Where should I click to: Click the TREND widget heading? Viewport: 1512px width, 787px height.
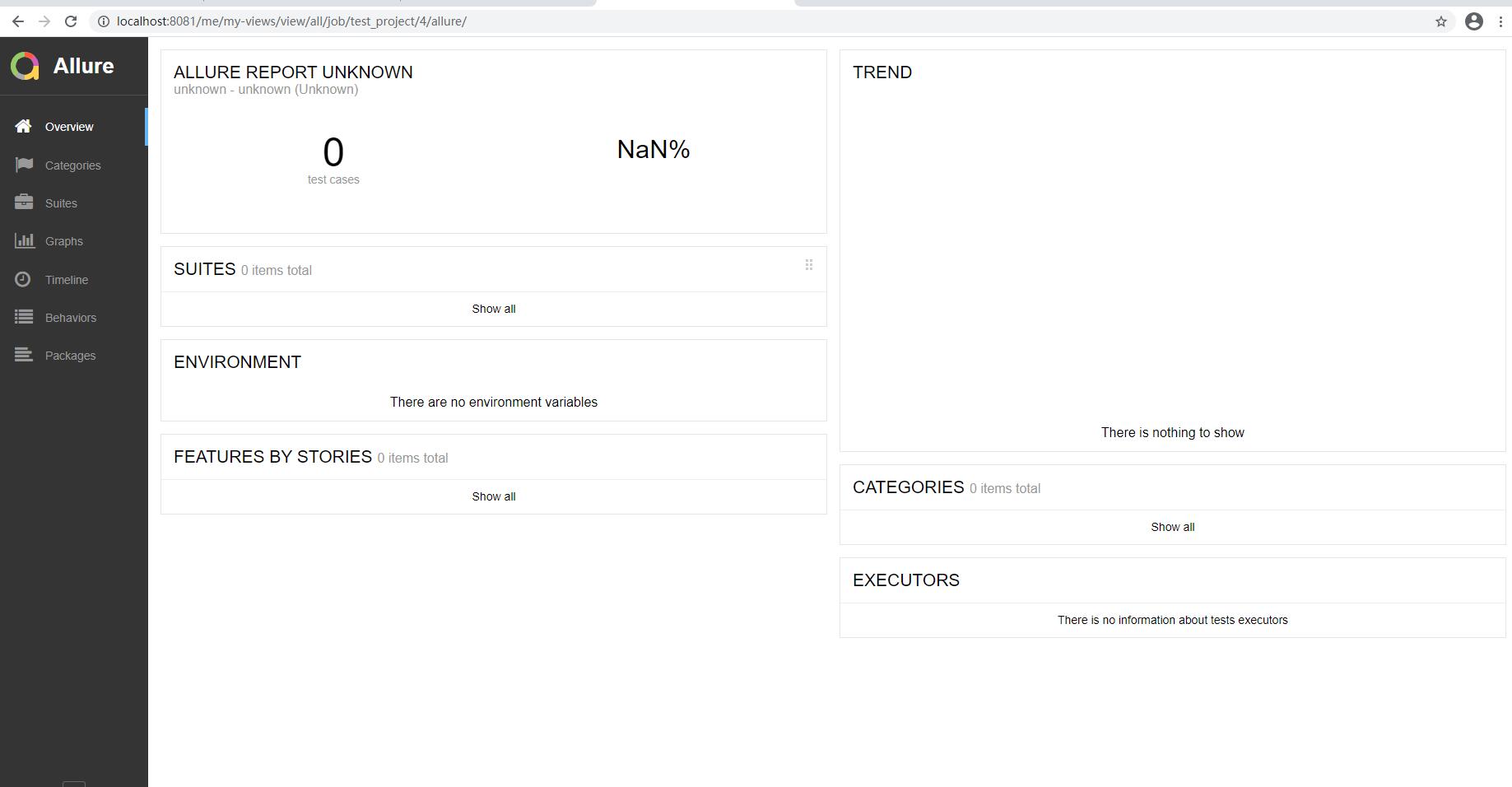[x=882, y=72]
